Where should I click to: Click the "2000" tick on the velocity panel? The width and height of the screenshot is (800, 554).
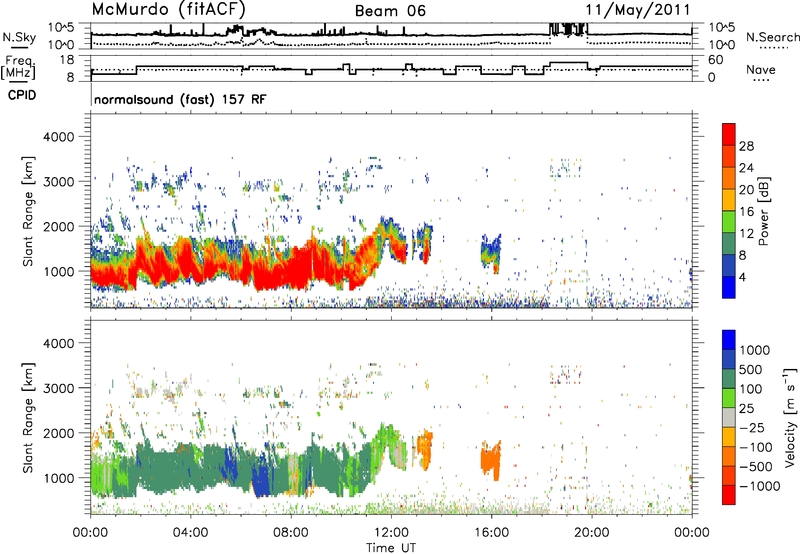(61, 433)
